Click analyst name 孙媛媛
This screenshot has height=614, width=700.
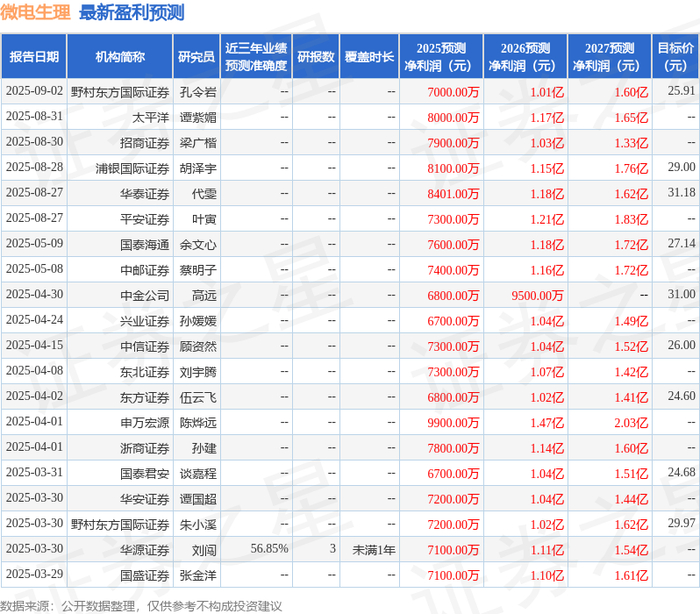click(x=198, y=322)
